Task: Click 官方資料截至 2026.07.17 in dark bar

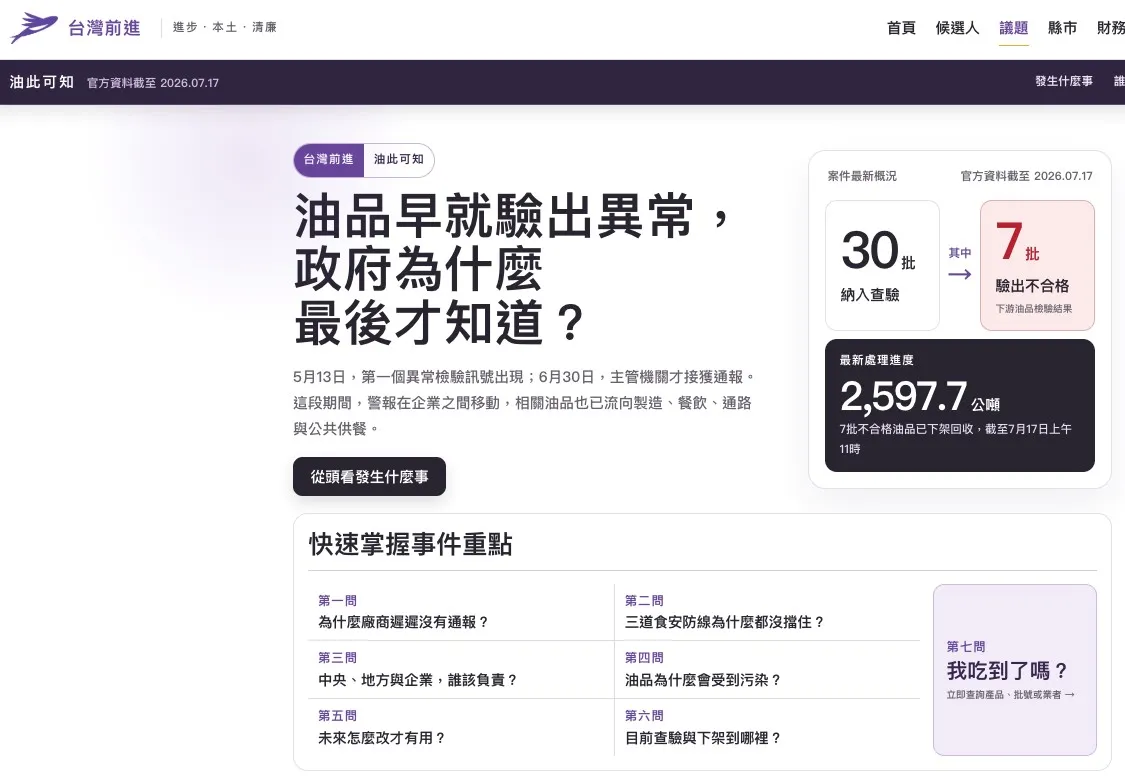Action: point(153,83)
